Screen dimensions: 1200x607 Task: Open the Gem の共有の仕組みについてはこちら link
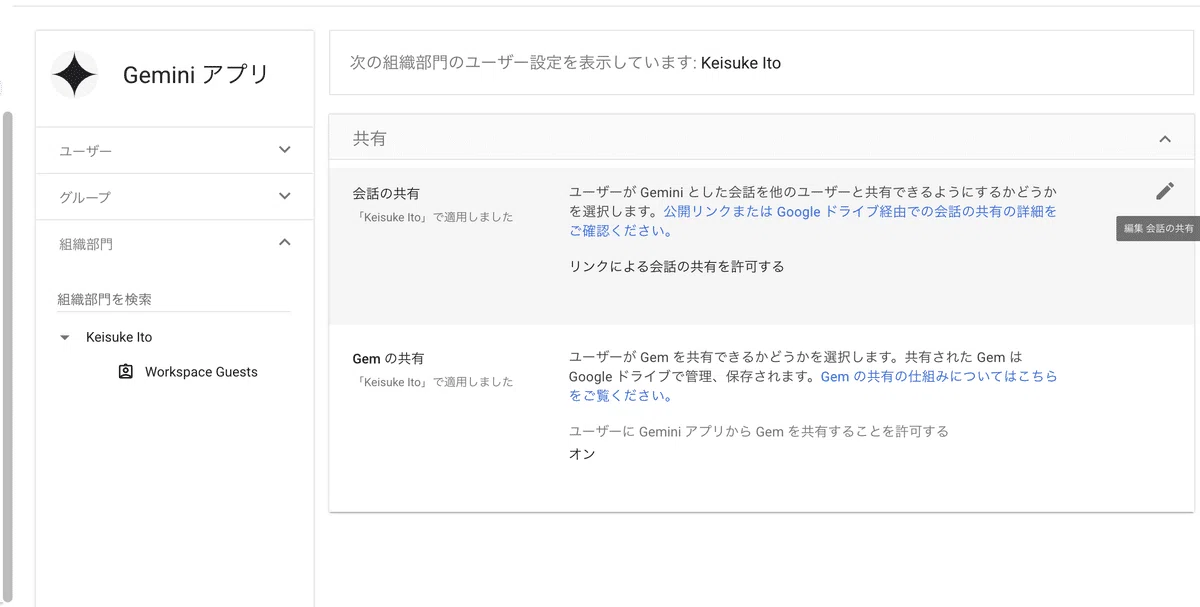[x=813, y=385]
